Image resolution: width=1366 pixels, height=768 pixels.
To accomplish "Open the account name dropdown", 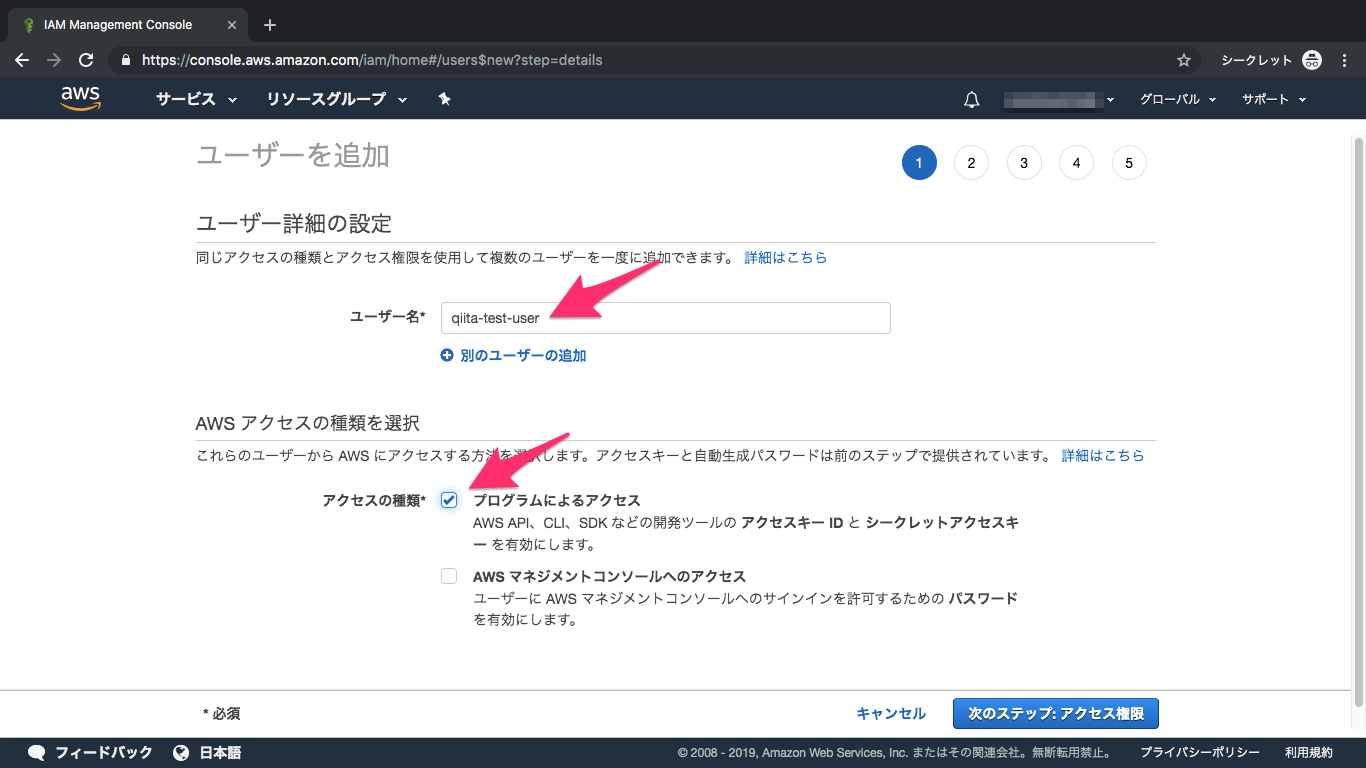I will pos(1060,99).
